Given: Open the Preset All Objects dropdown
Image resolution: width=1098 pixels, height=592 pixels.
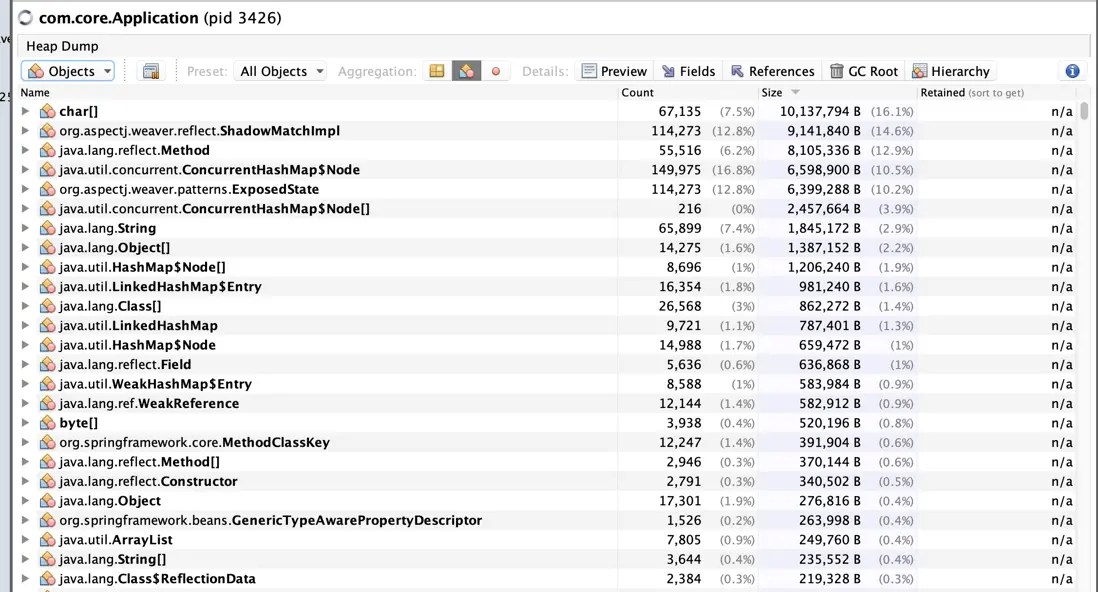Looking at the screenshot, I should [x=280, y=71].
